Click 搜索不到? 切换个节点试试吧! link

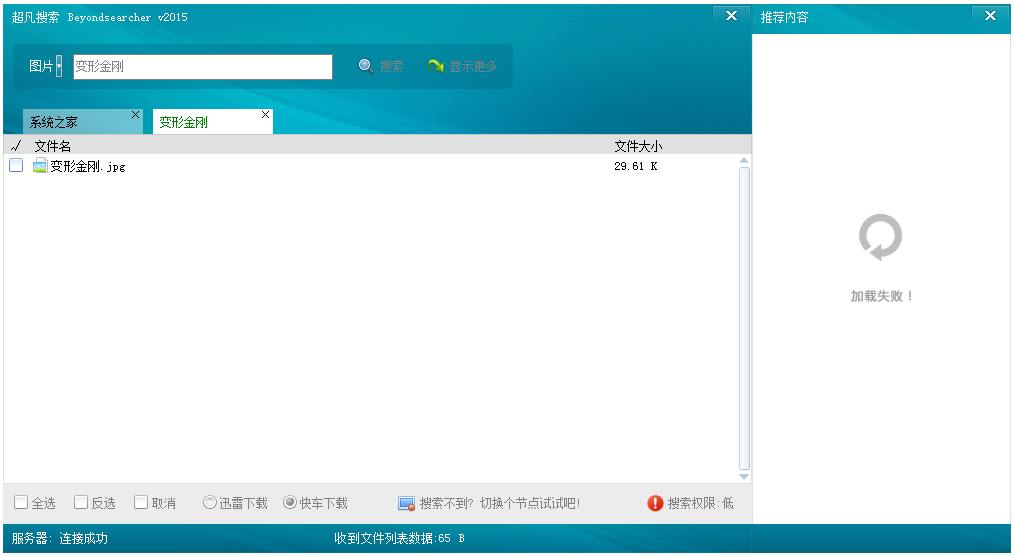tap(500, 503)
